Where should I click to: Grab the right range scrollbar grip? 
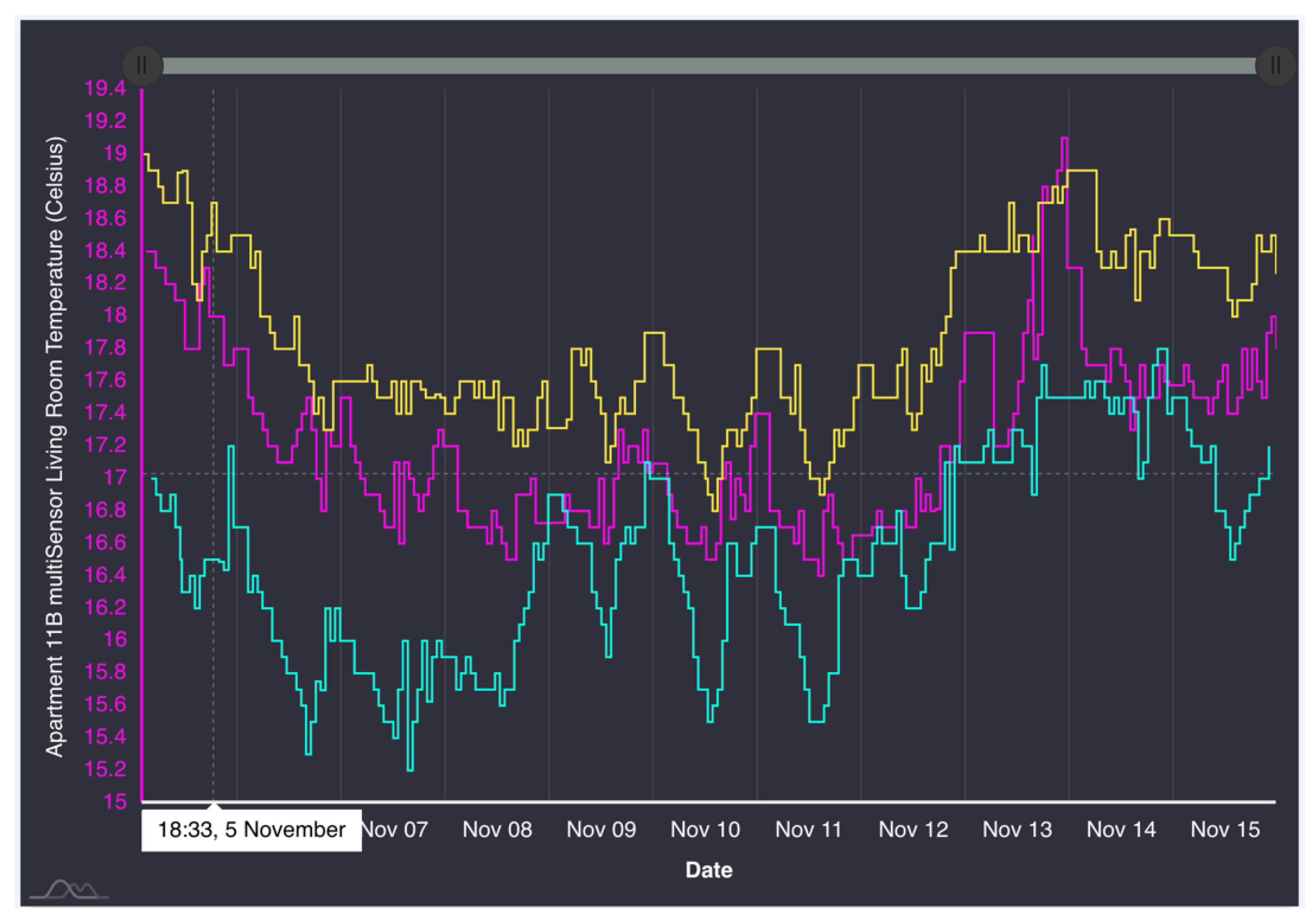click(1275, 66)
